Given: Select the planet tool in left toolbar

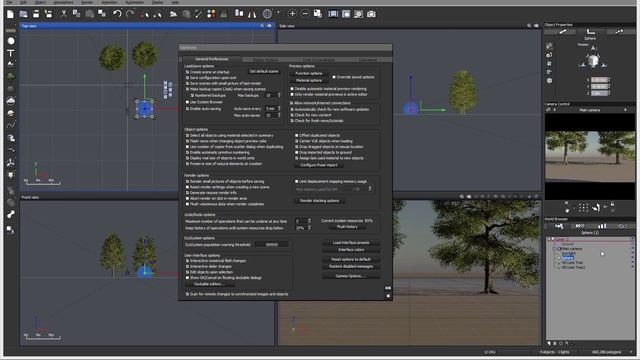Looking at the screenshot, I should click(11, 113).
